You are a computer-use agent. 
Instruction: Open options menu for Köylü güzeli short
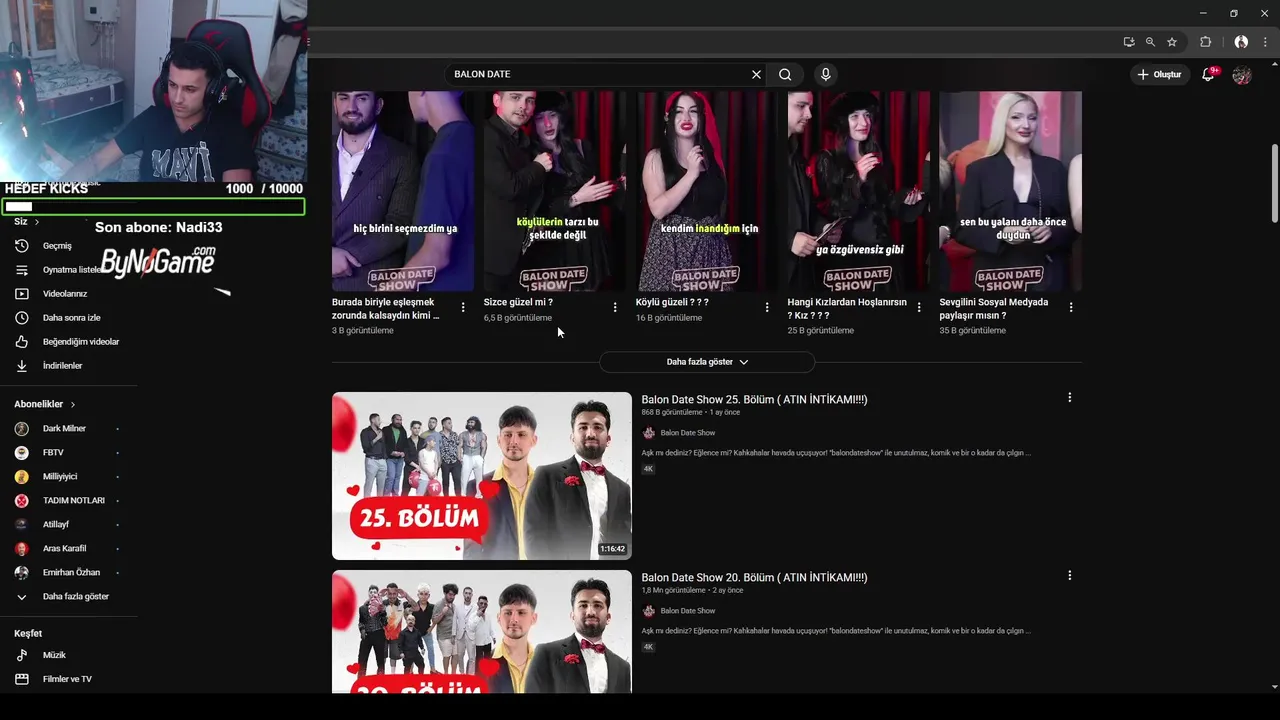[x=767, y=308]
